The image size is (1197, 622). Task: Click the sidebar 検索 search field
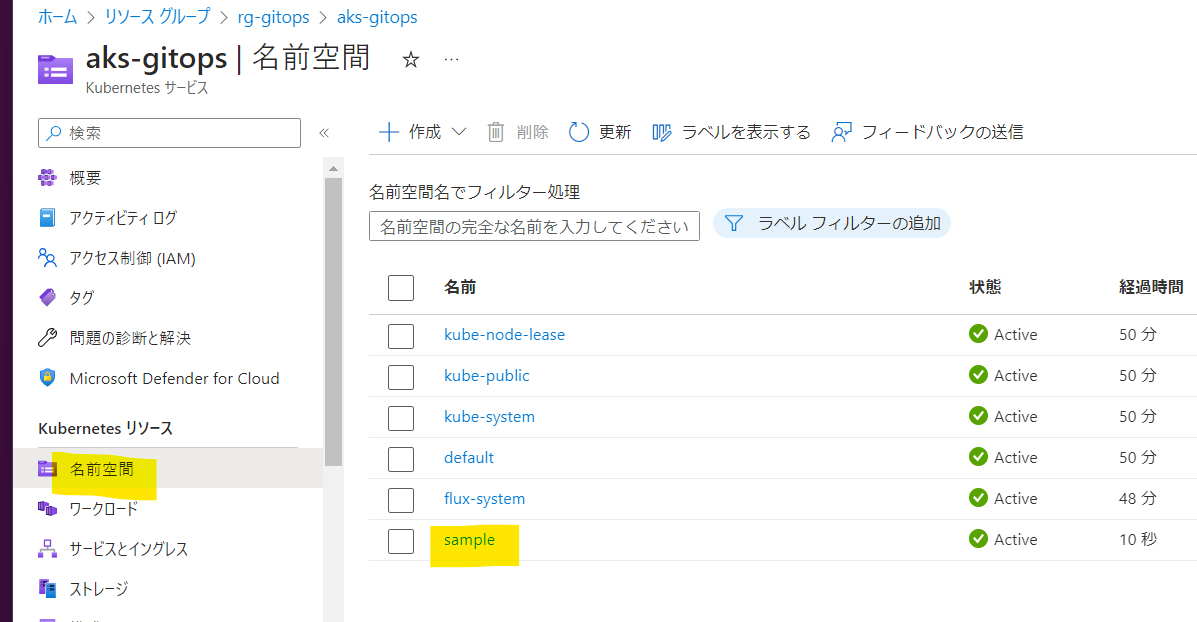tap(169, 133)
